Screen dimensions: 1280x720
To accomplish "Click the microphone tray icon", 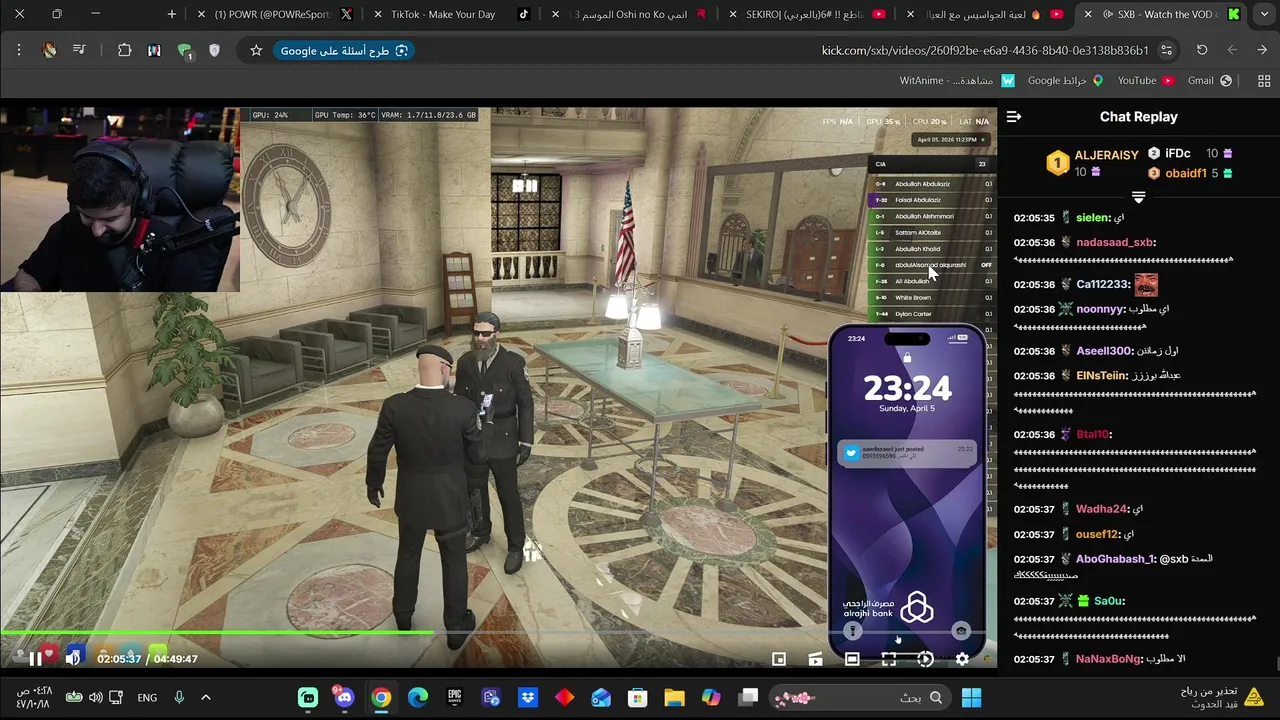I will [x=179, y=697].
